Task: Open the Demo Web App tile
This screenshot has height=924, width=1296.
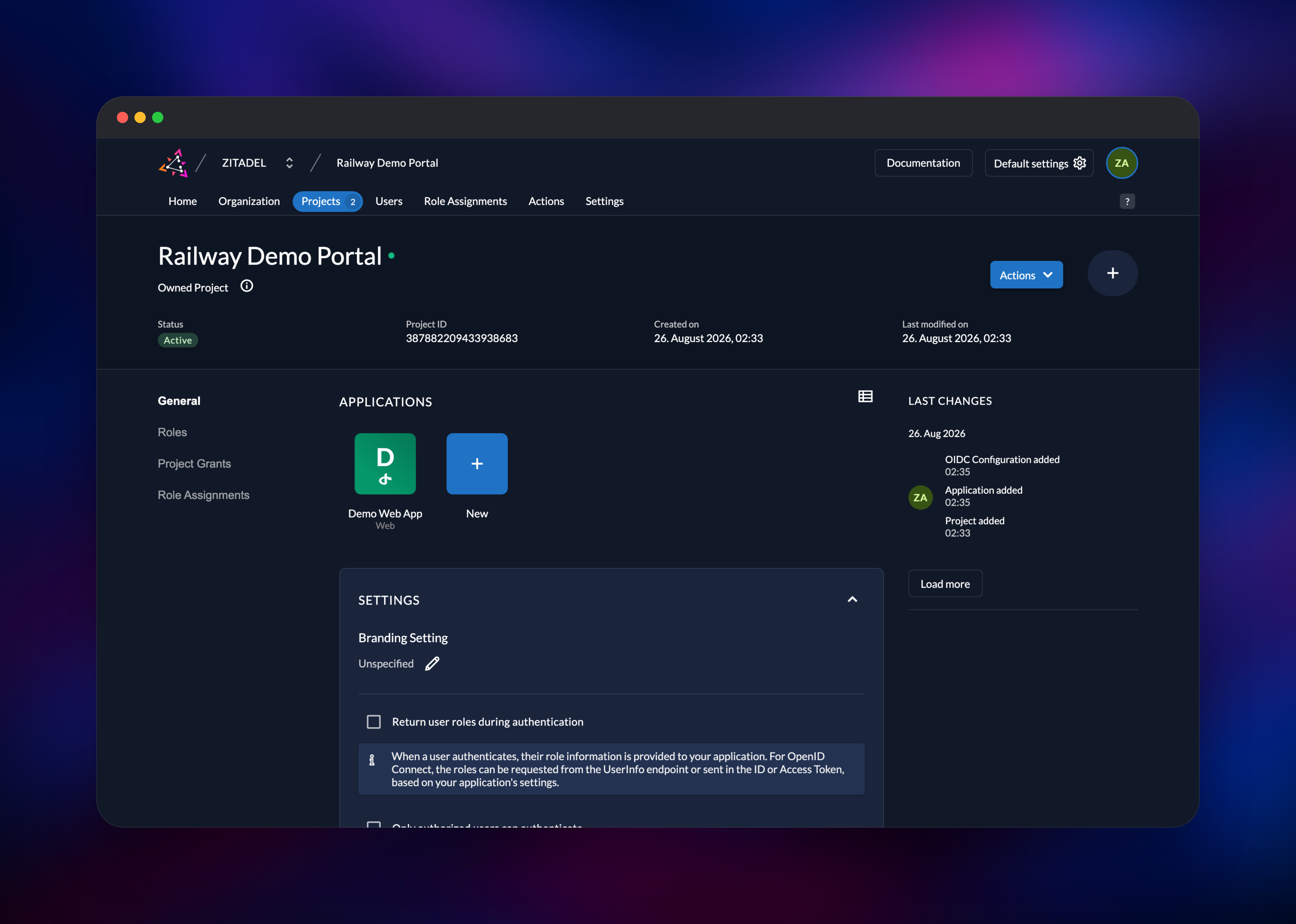Action: (x=385, y=464)
